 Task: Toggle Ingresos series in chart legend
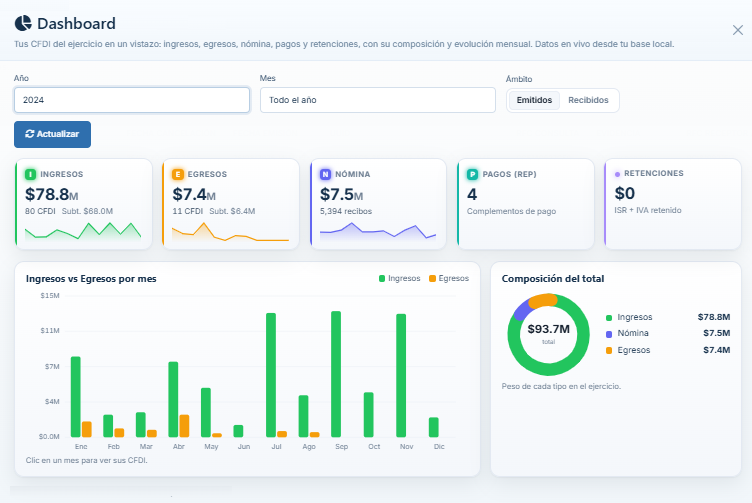[400, 278]
